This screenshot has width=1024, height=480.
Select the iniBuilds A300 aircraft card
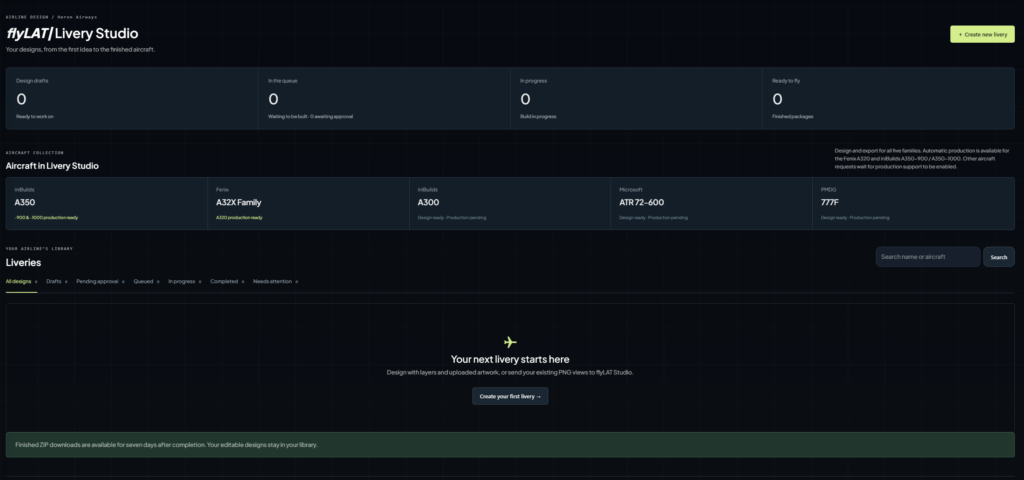pos(510,203)
